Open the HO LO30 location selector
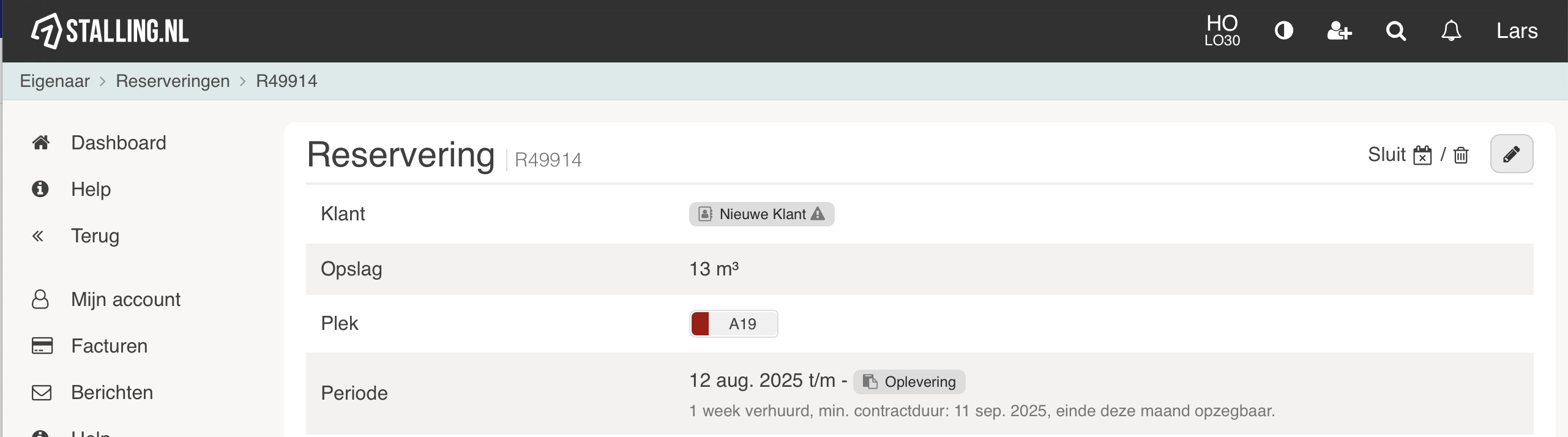Viewport: 1568px width, 437px height. (x=1222, y=31)
